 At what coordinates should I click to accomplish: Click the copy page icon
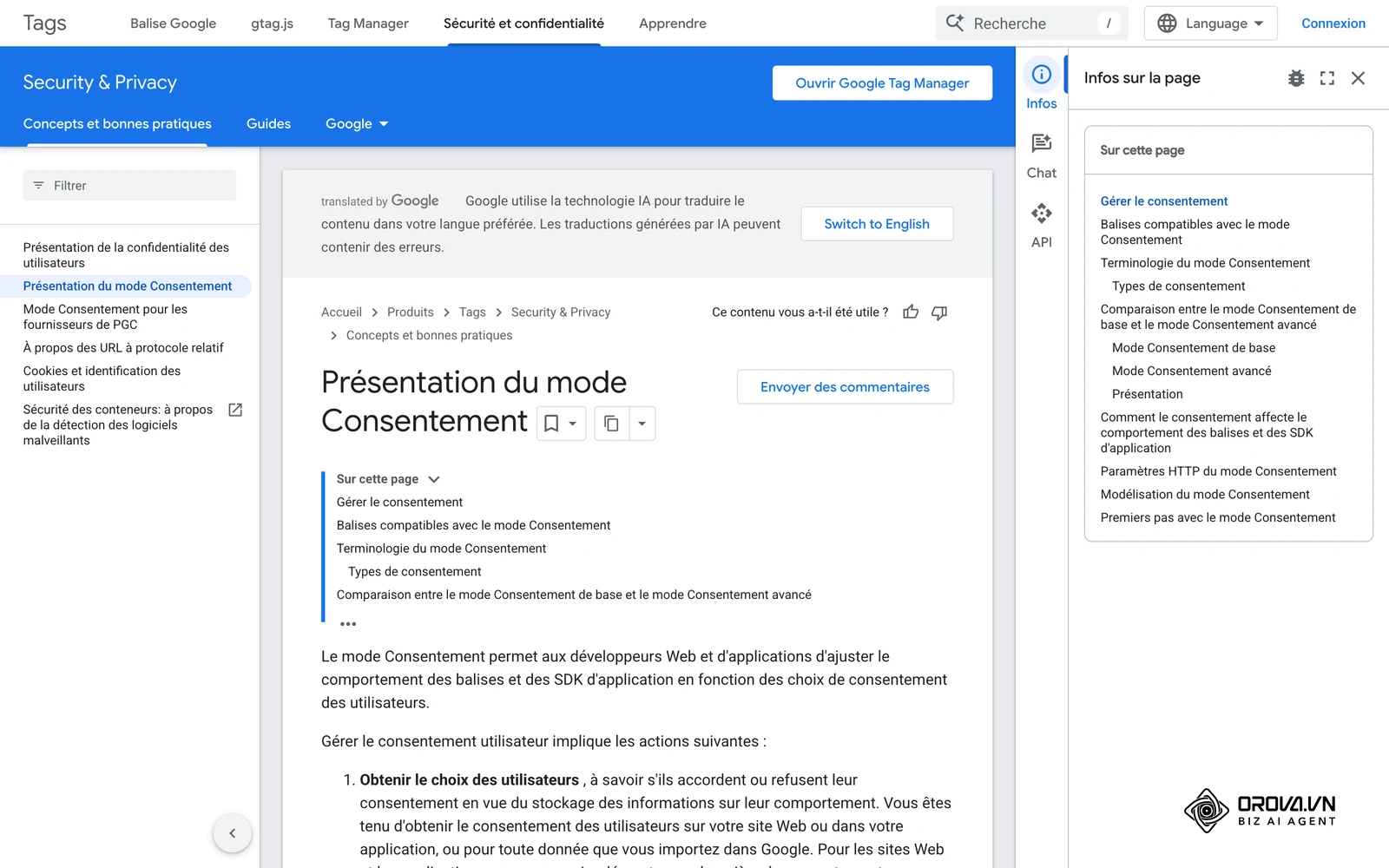tap(611, 424)
